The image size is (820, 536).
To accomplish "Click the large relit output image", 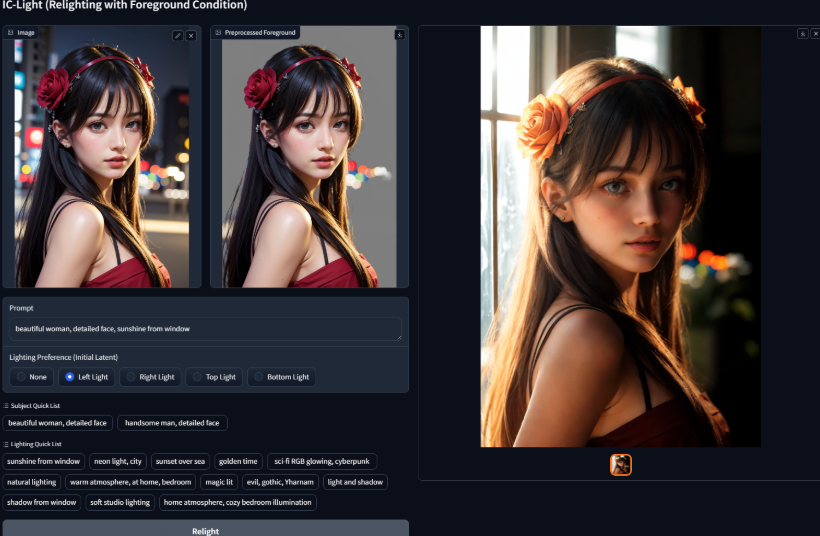I will 620,236.
